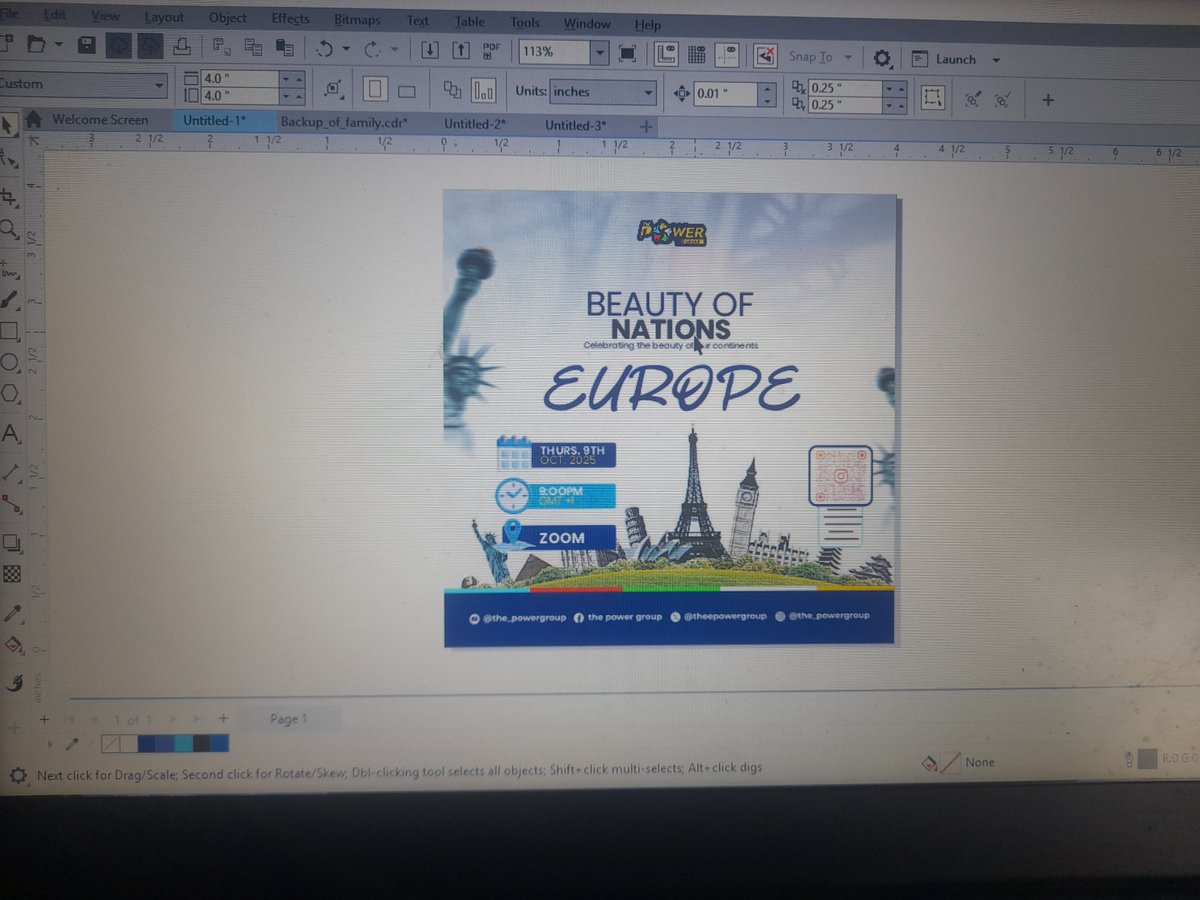Open the Bitmaps menu
Image resolution: width=1200 pixels, height=900 pixels.
356,20
